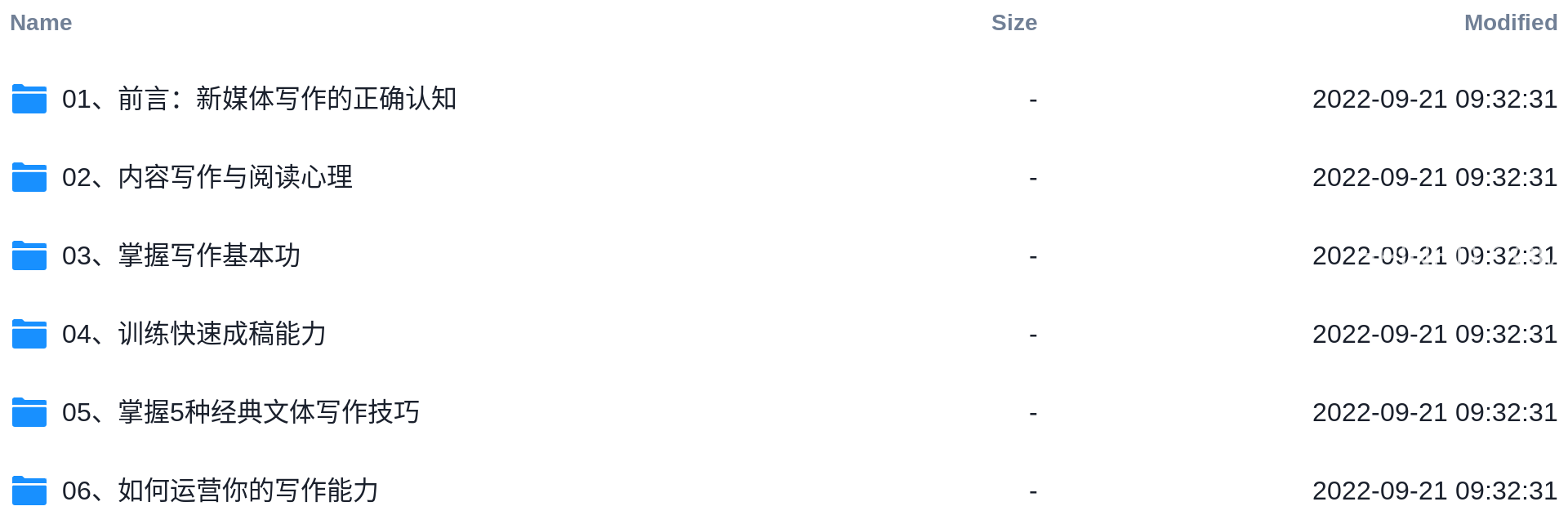Click modified date of 01、前言 row
1568x524 pixels.
pos(1435,99)
